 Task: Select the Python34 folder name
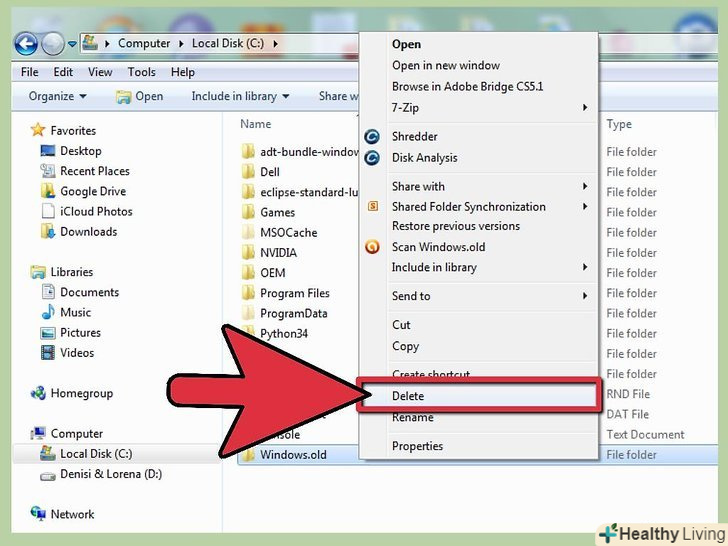click(x=284, y=333)
